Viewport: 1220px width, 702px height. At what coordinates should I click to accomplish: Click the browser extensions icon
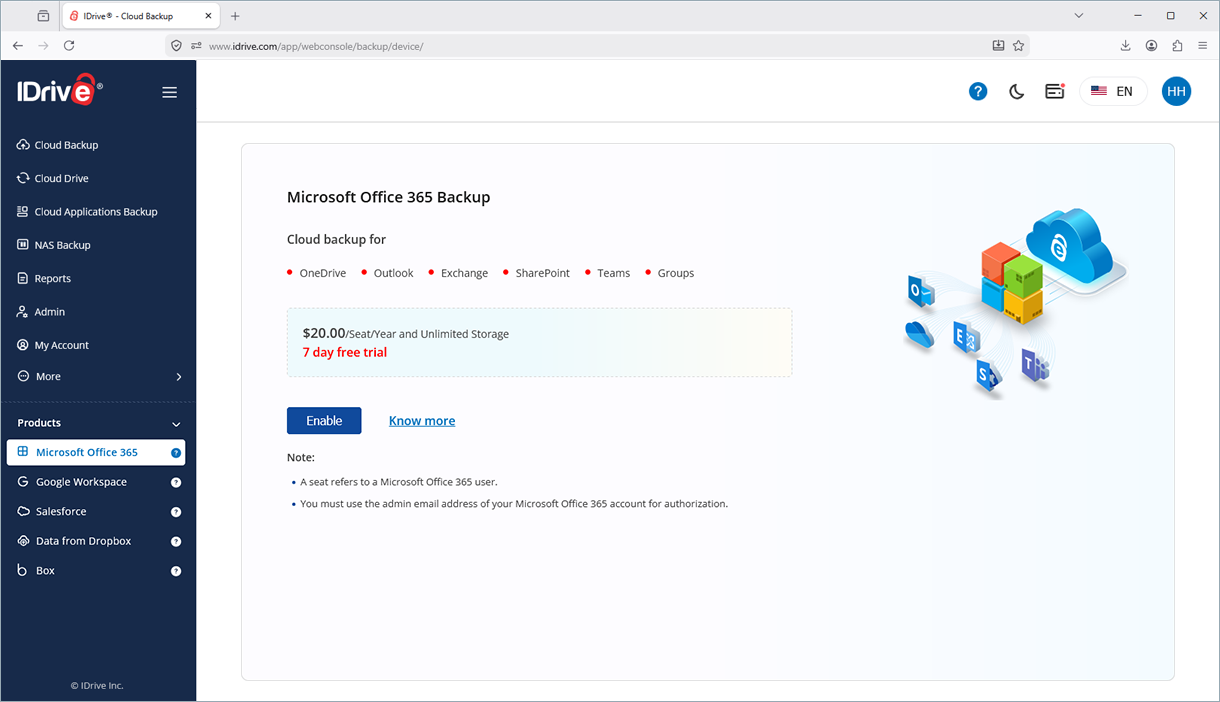[1177, 45]
